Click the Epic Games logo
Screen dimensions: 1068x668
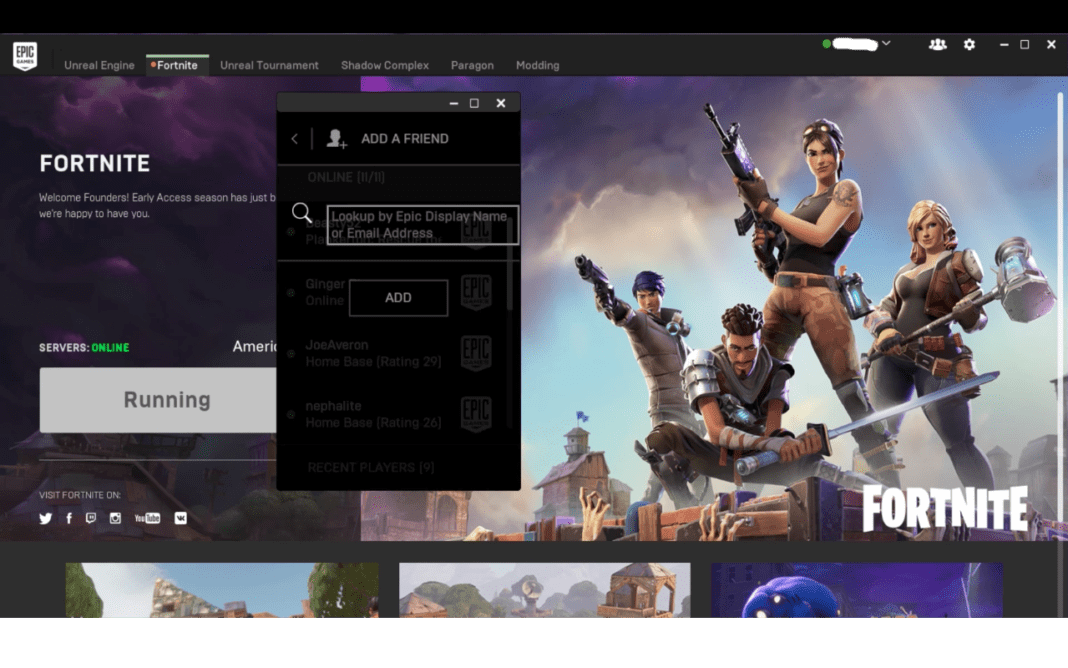24,55
